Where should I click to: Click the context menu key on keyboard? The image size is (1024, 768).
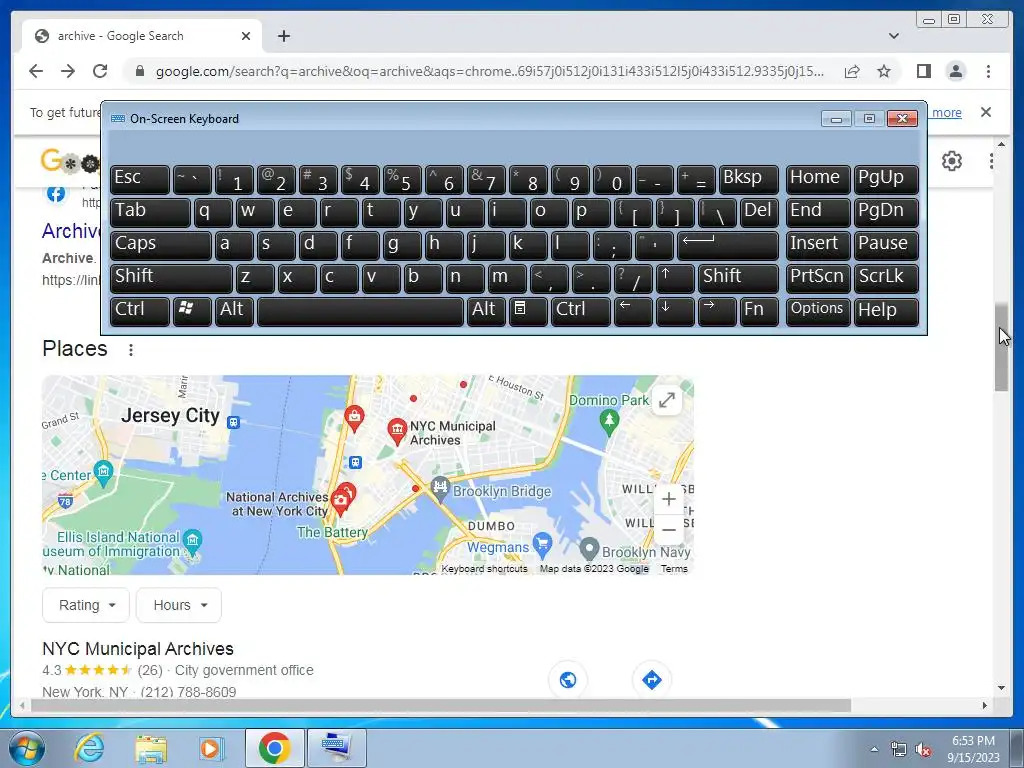pos(527,311)
